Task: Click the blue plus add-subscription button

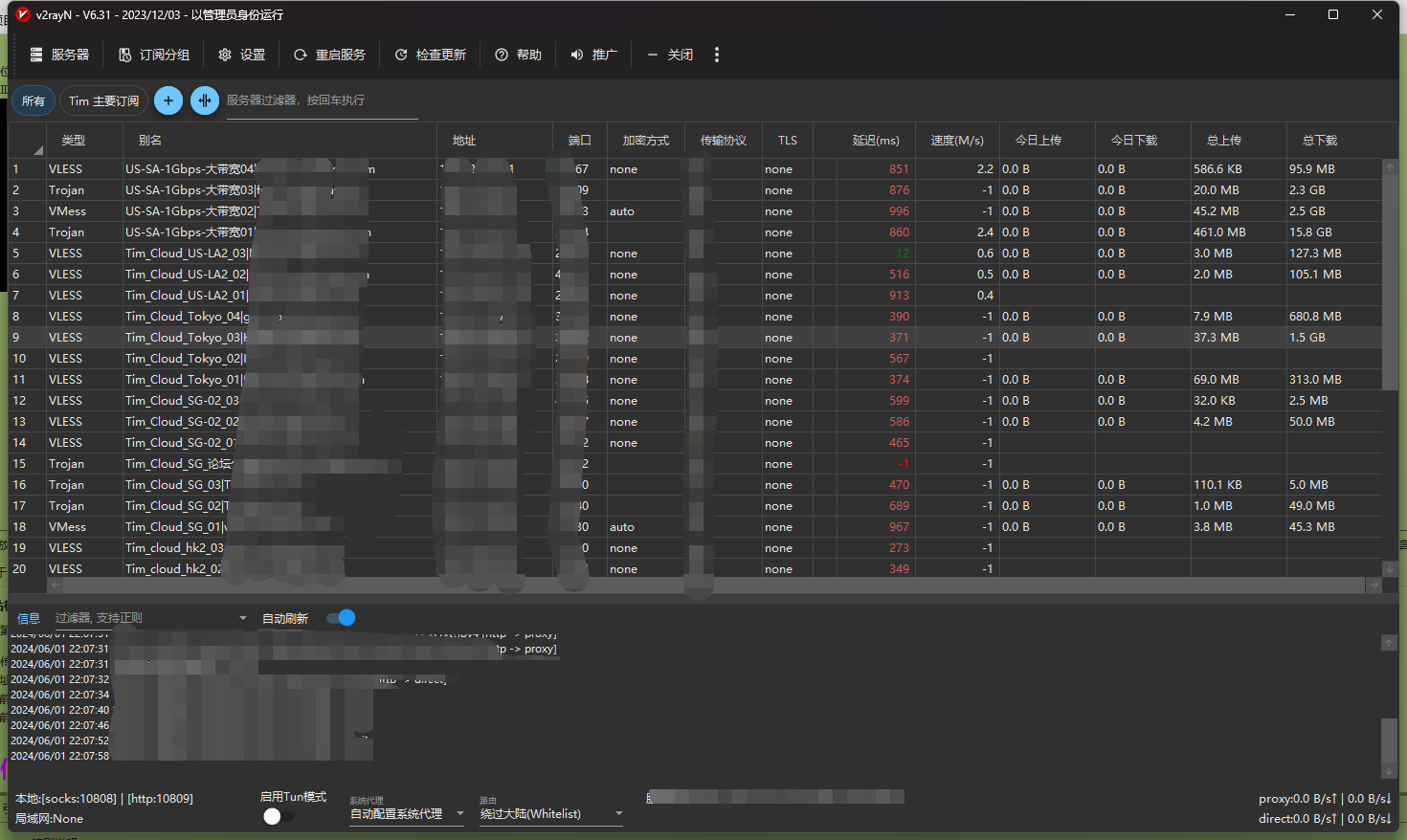Action: pos(168,100)
